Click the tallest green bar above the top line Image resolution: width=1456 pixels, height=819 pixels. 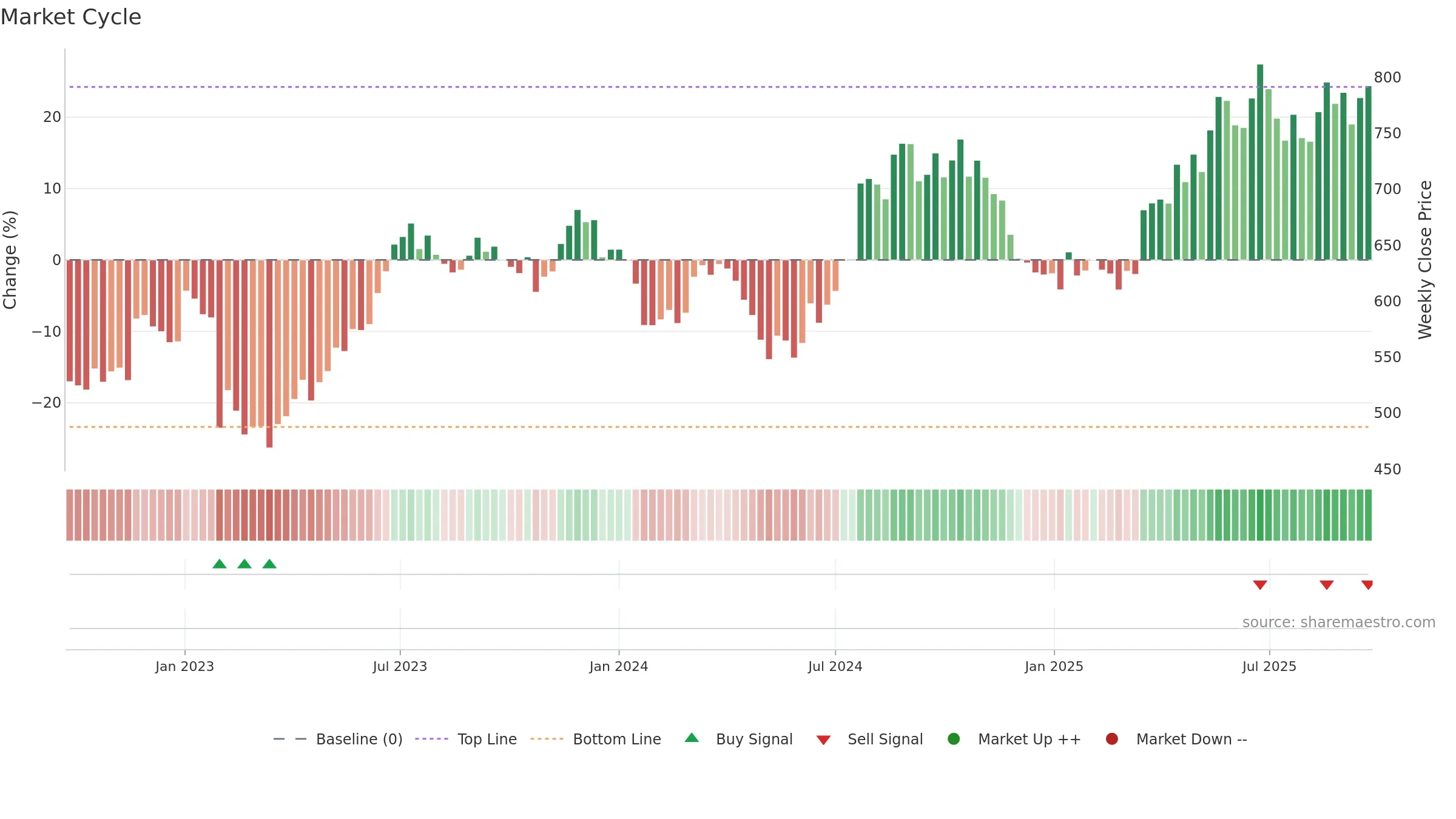pos(1260,162)
